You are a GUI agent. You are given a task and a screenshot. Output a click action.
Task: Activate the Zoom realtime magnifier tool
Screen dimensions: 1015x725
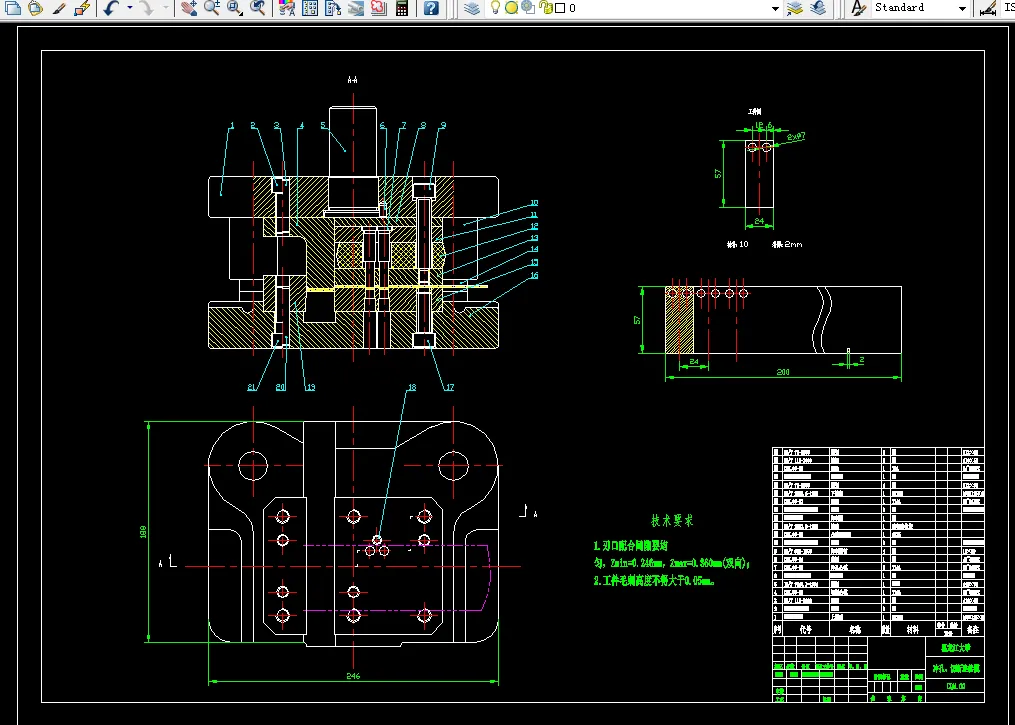(212, 8)
